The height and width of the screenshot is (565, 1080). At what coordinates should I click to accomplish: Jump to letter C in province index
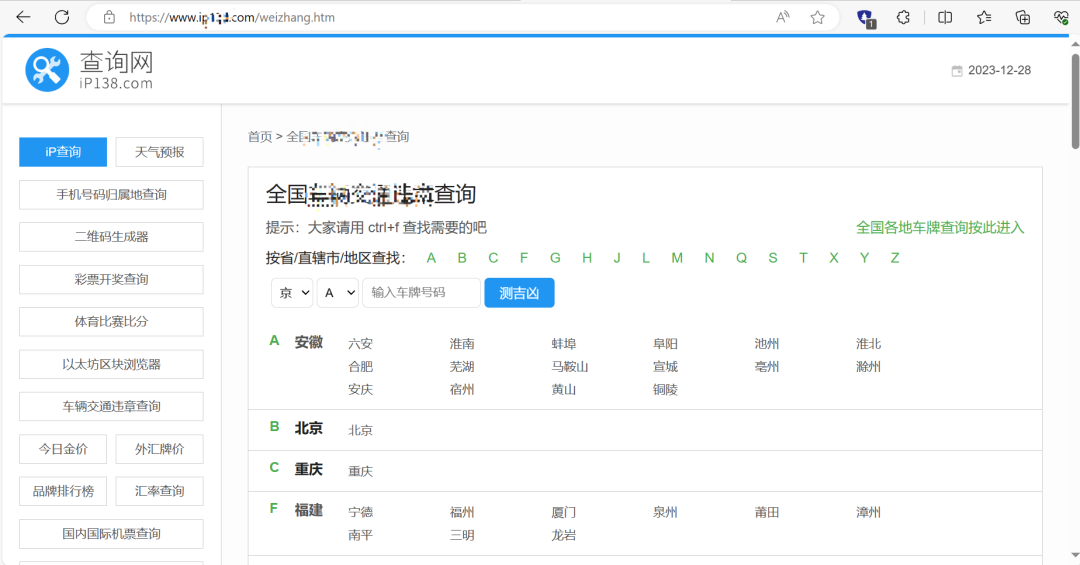(x=493, y=258)
